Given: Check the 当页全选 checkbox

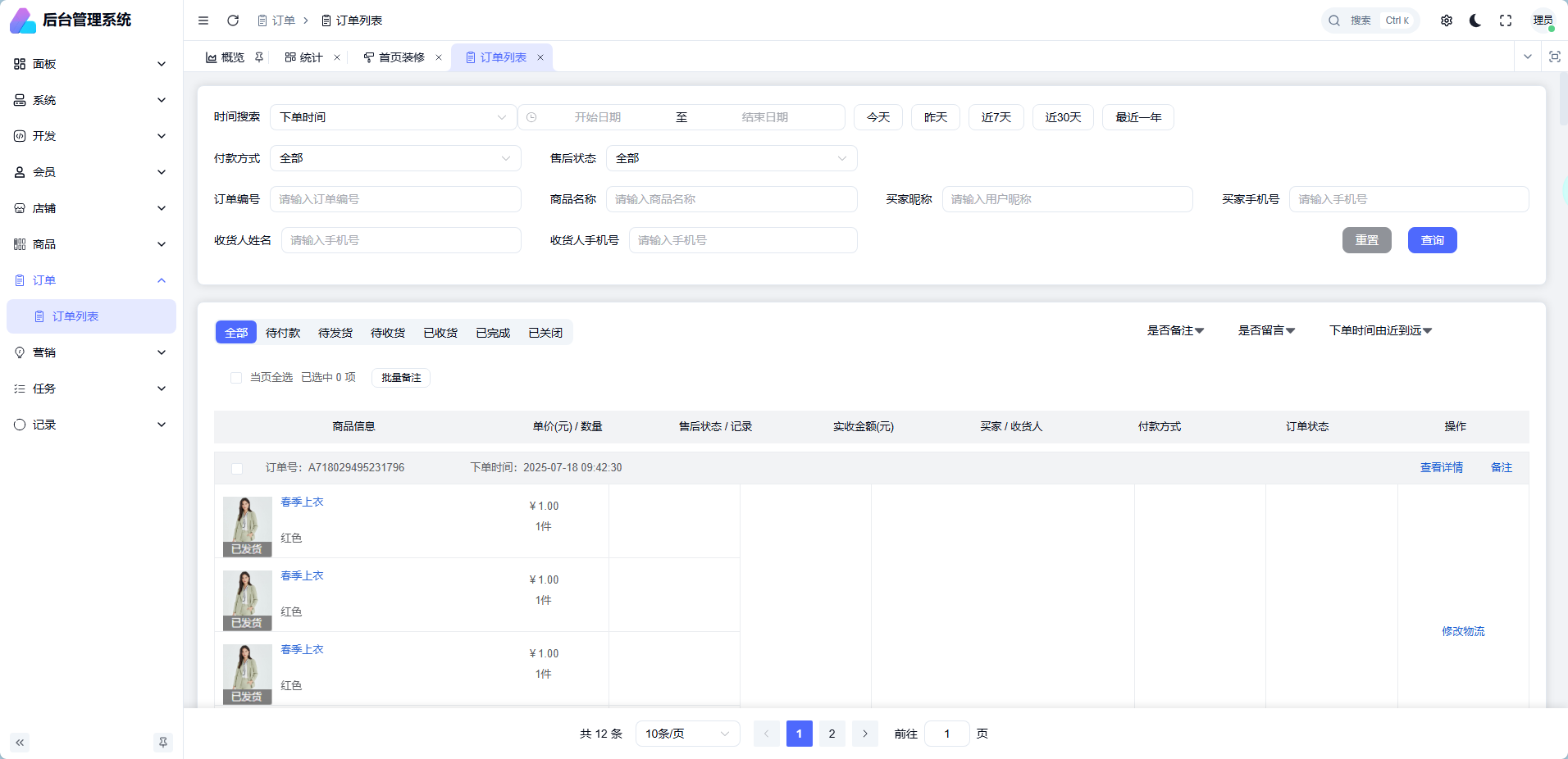Looking at the screenshot, I should [x=235, y=378].
